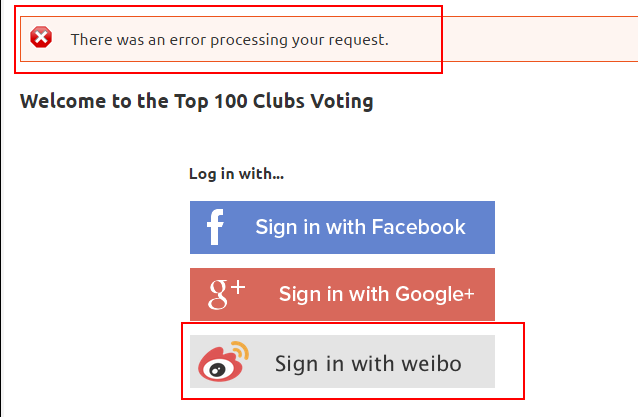Click the error processing request message text

click(x=229, y=40)
